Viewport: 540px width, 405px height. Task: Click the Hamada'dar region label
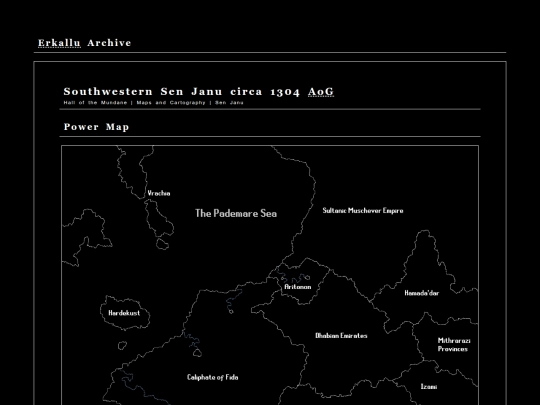click(422, 293)
